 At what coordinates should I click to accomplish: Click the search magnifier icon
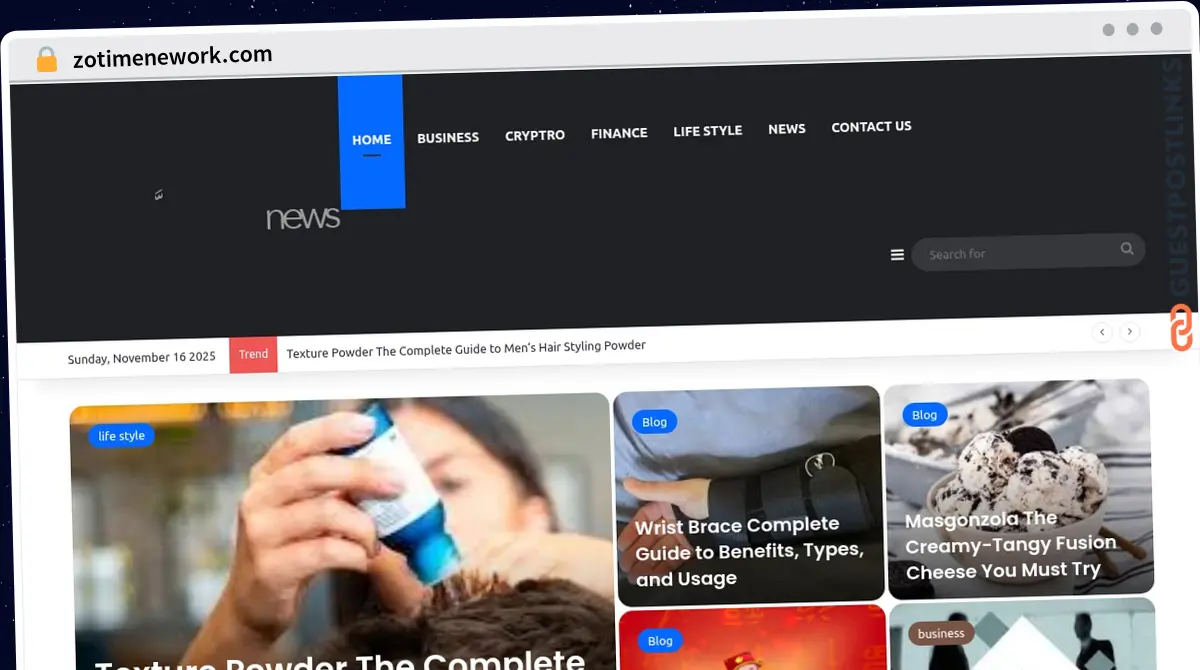pos(1127,249)
